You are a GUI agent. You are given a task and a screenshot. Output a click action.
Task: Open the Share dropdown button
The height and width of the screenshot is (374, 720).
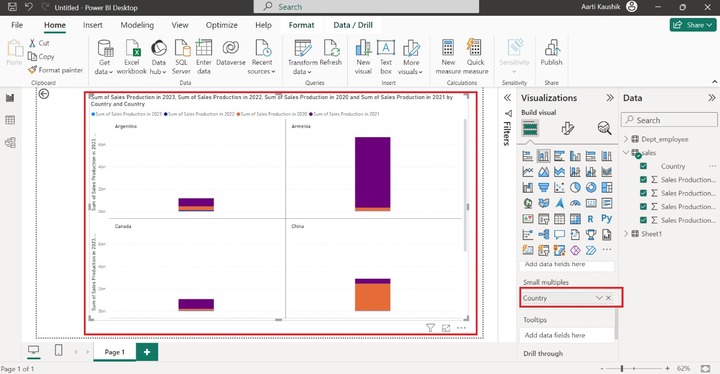point(693,25)
